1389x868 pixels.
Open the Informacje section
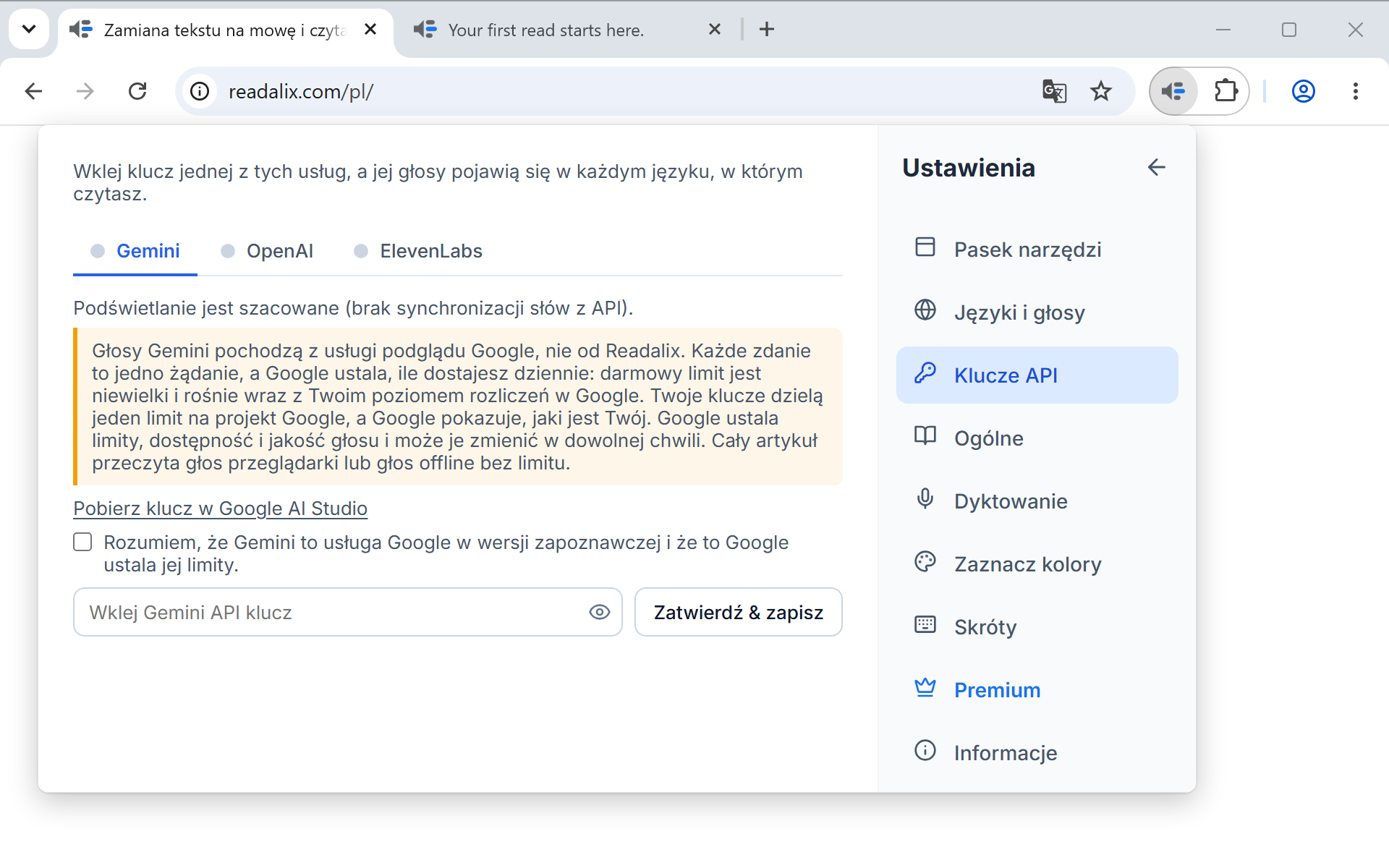point(1037,753)
